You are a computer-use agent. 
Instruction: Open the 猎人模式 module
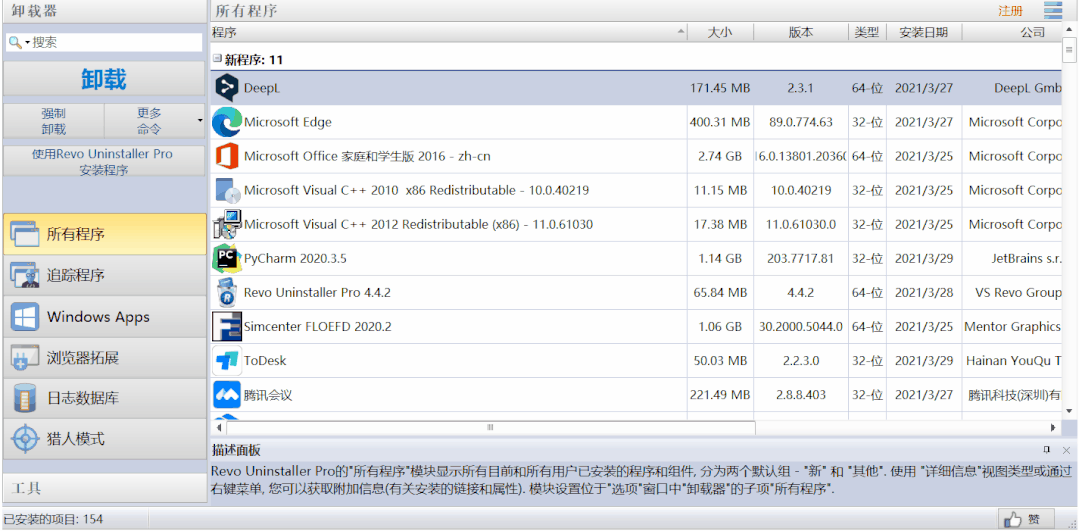(x=105, y=439)
